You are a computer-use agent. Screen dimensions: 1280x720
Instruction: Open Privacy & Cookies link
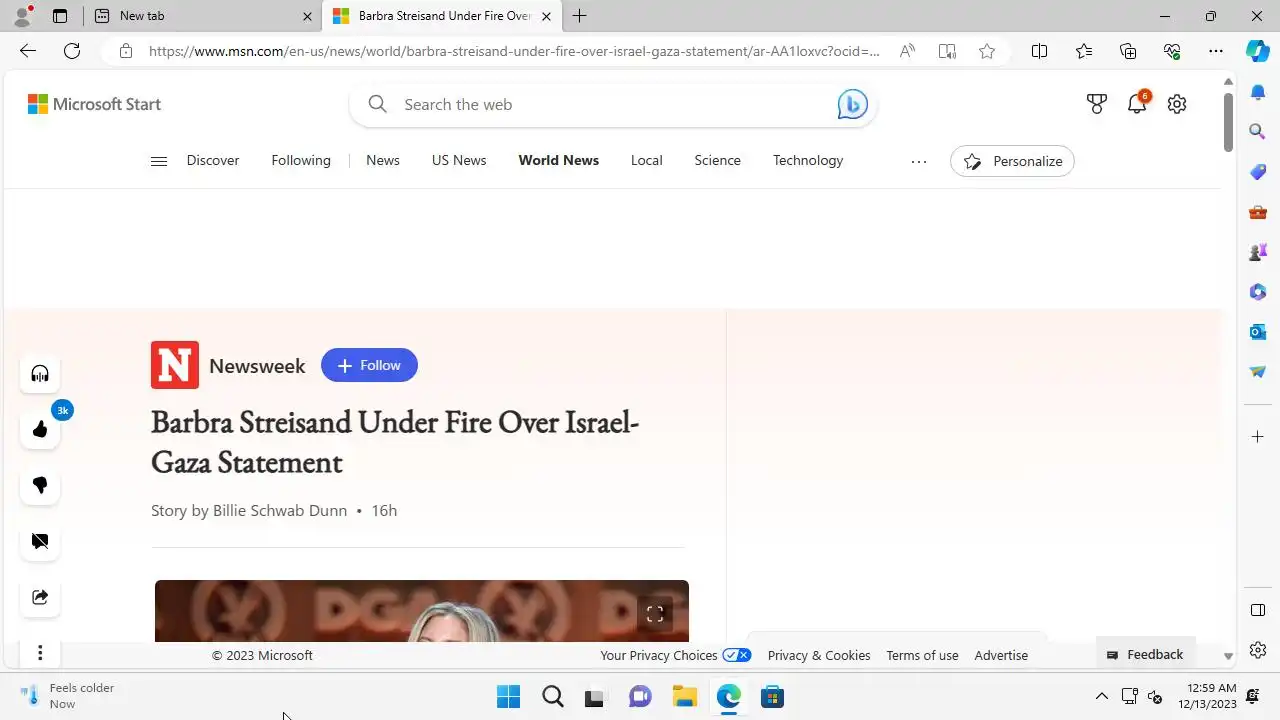point(819,655)
